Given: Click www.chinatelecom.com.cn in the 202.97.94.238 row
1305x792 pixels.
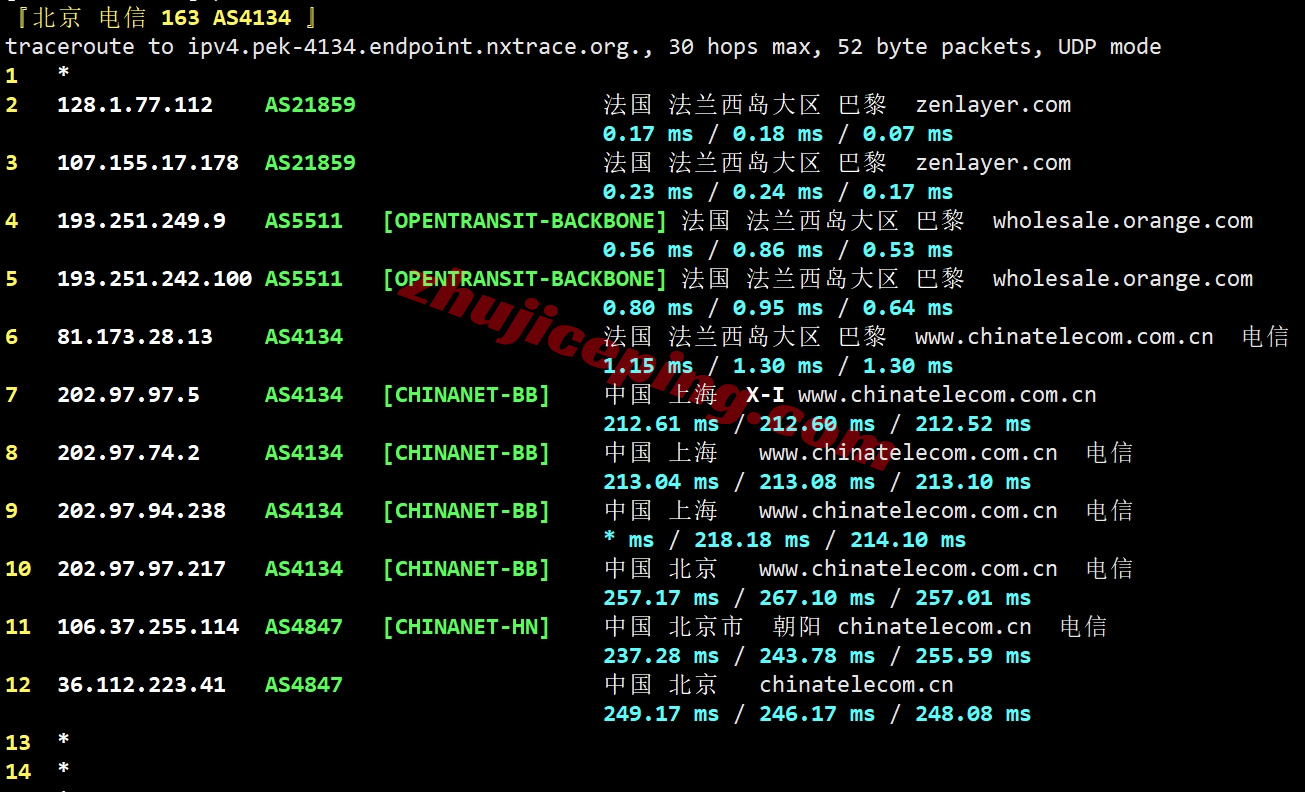Looking at the screenshot, I should (x=908, y=511).
